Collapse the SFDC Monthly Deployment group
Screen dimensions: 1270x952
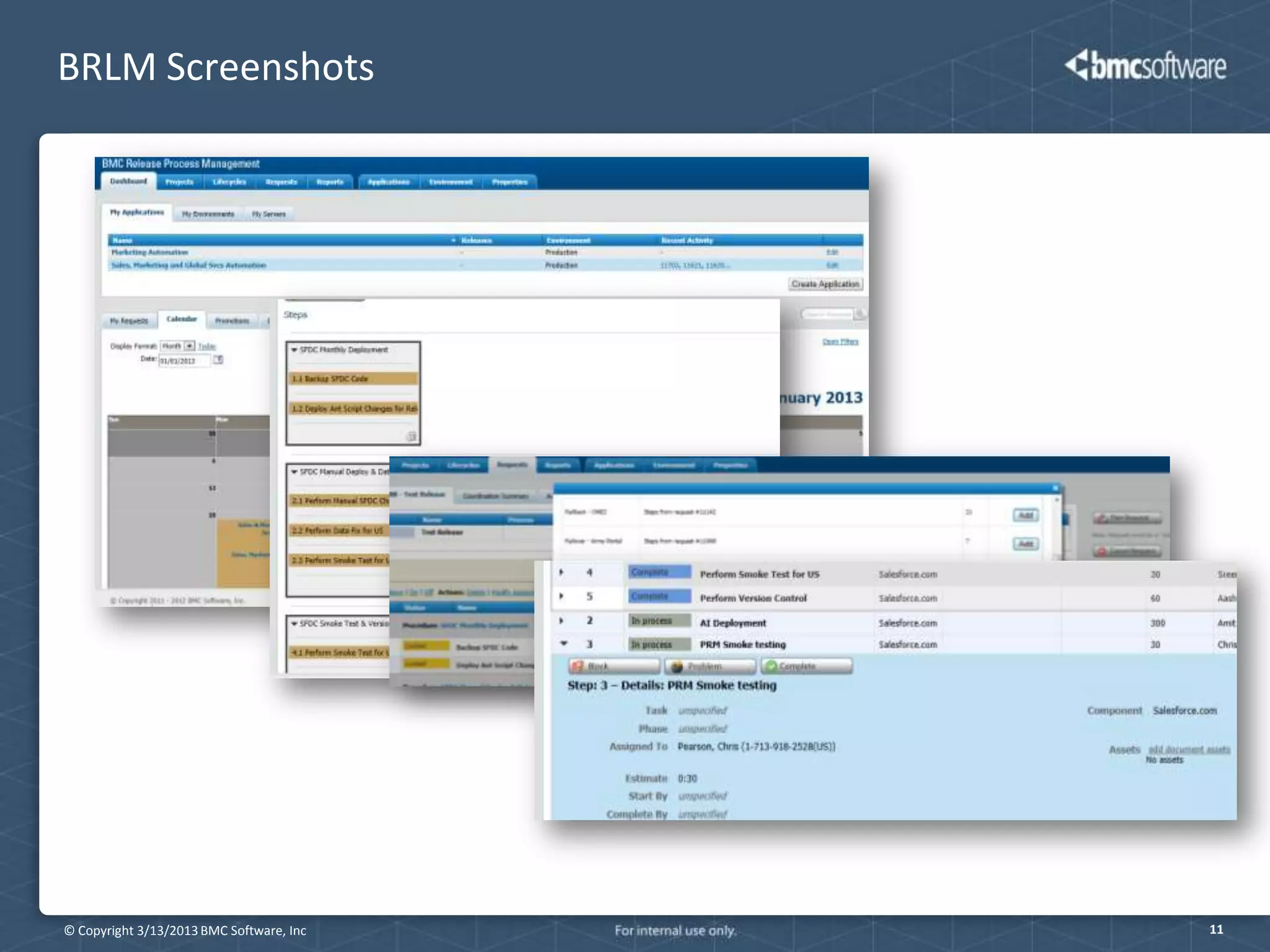click(295, 350)
